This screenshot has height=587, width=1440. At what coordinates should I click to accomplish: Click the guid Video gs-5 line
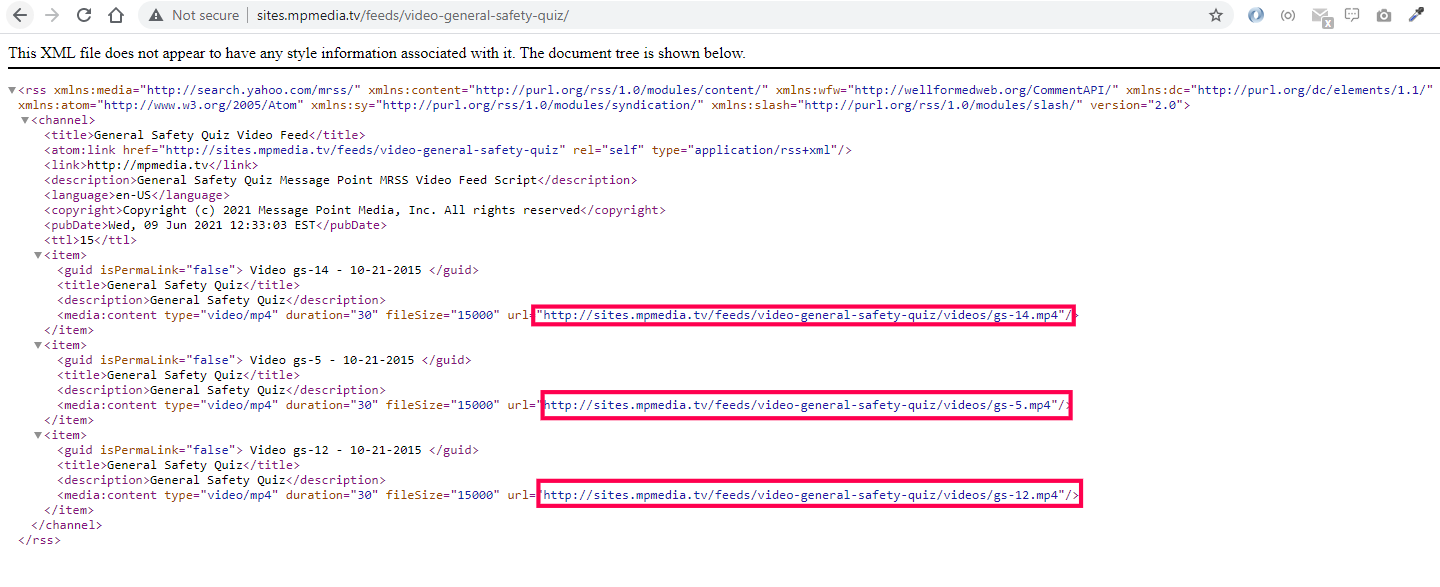coord(264,360)
